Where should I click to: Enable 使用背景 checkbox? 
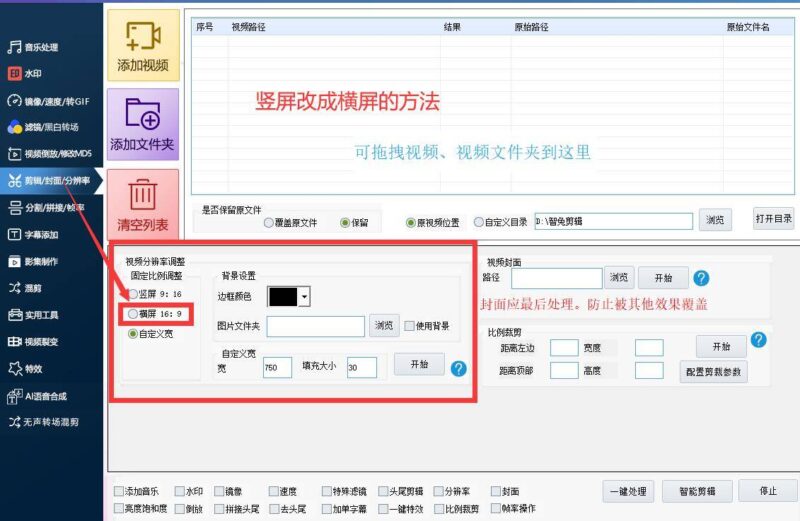427,326
